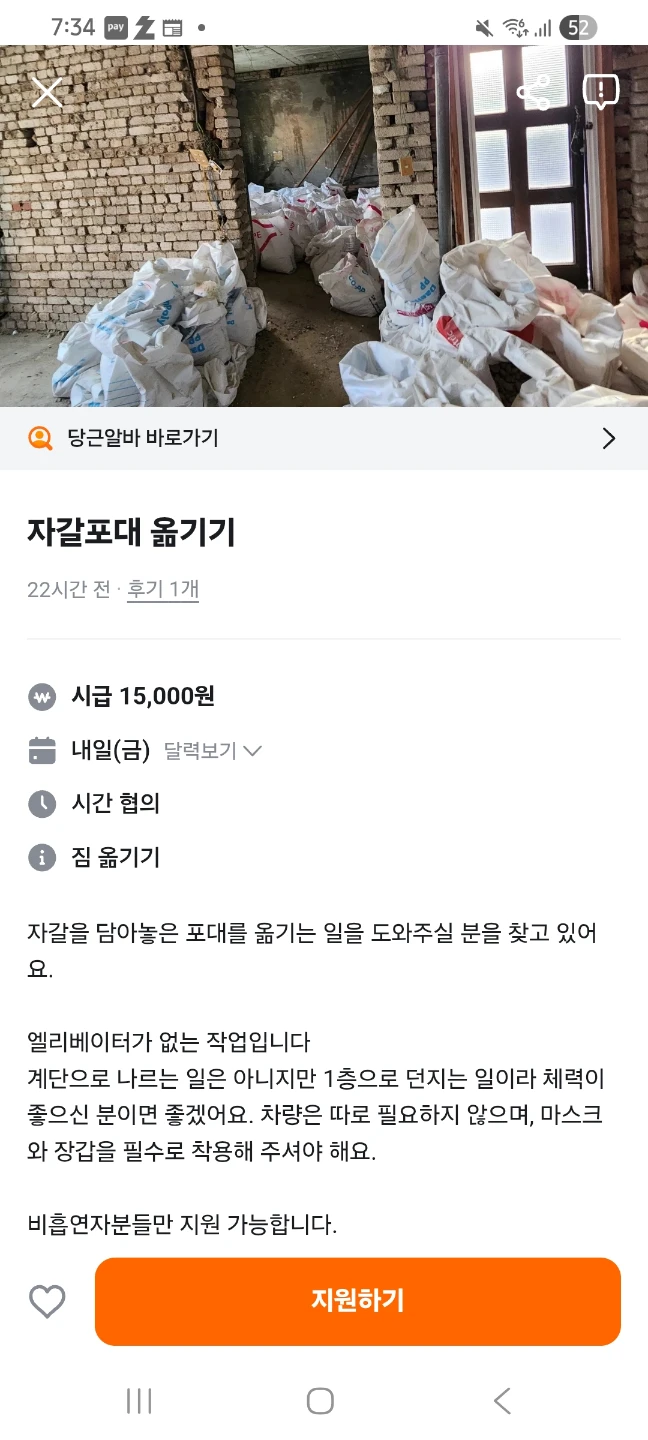
Task: Expand the 달력보기 dropdown
Action: pos(212,751)
